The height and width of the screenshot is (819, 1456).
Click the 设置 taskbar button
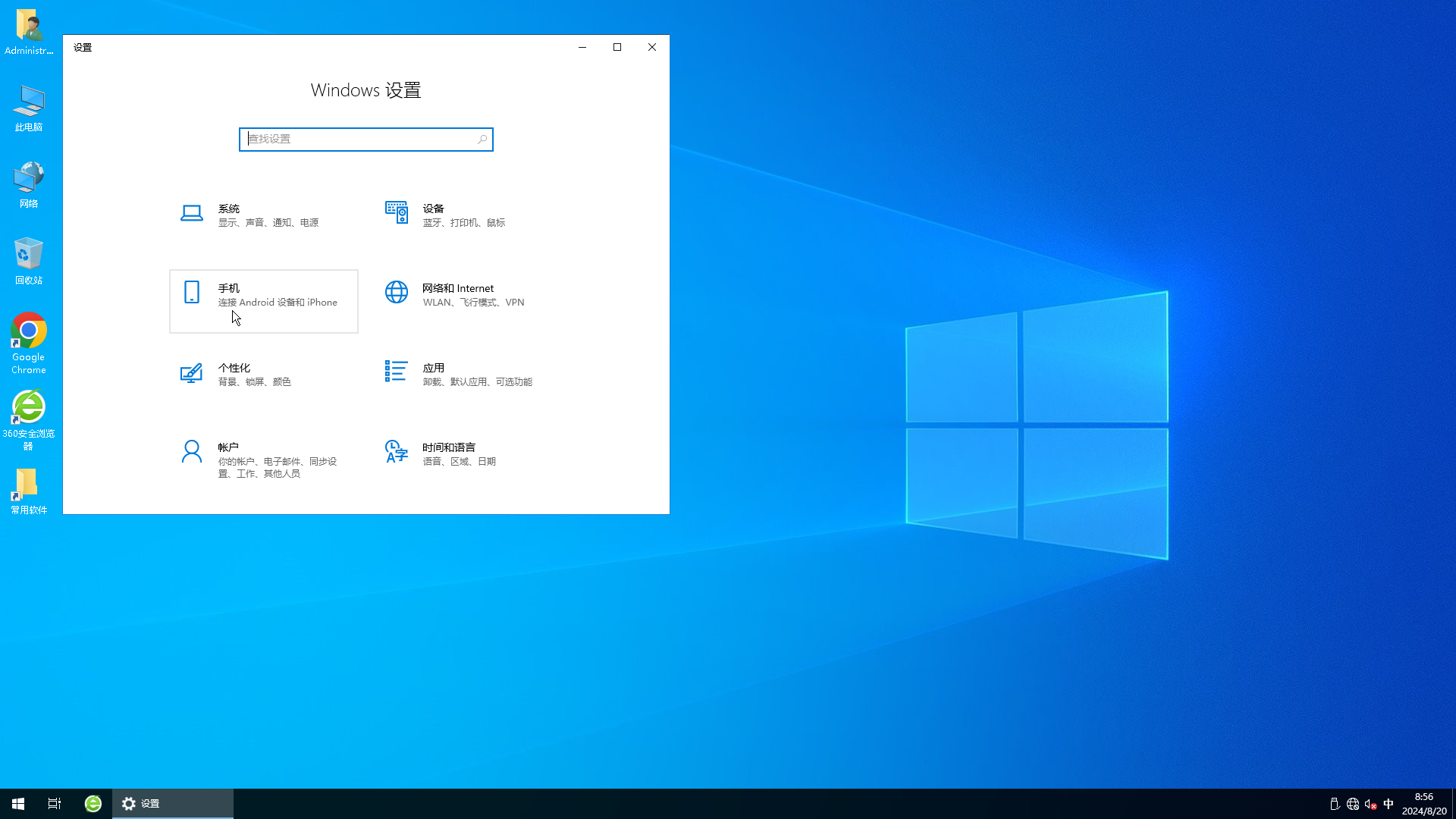pos(173,804)
